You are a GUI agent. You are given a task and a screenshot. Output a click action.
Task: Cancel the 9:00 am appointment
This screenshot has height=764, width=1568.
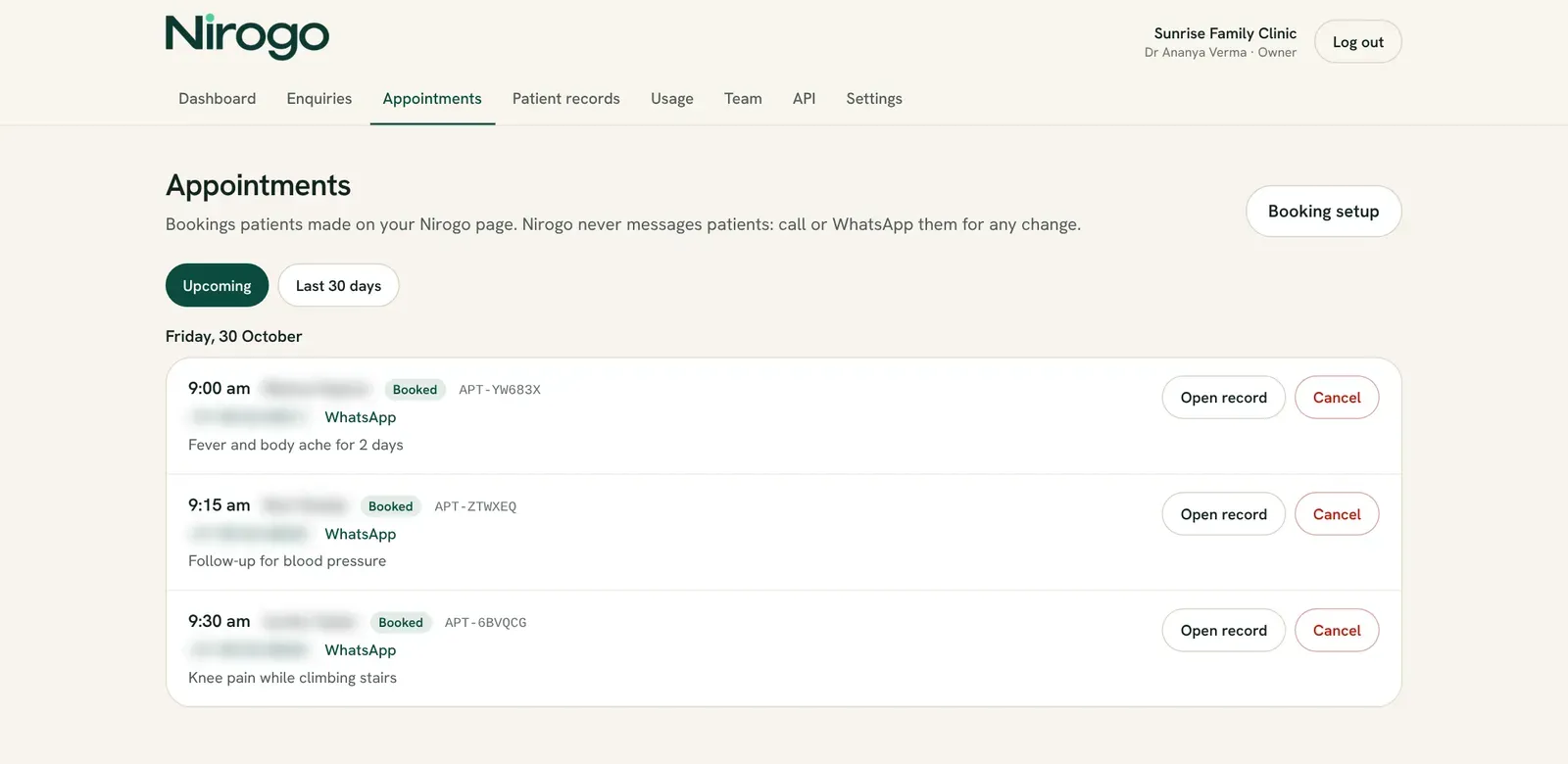click(x=1337, y=398)
